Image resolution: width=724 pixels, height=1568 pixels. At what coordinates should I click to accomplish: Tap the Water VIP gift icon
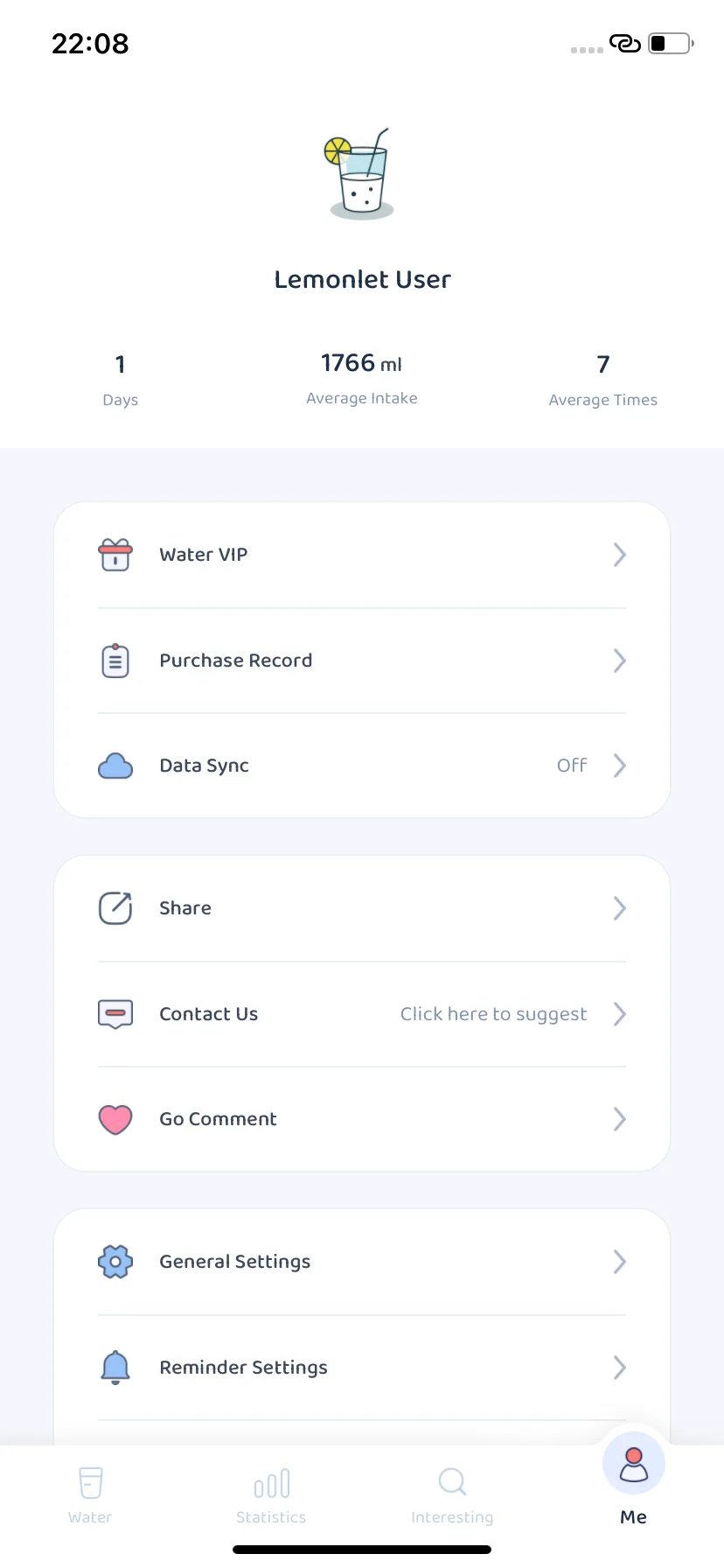coord(115,555)
